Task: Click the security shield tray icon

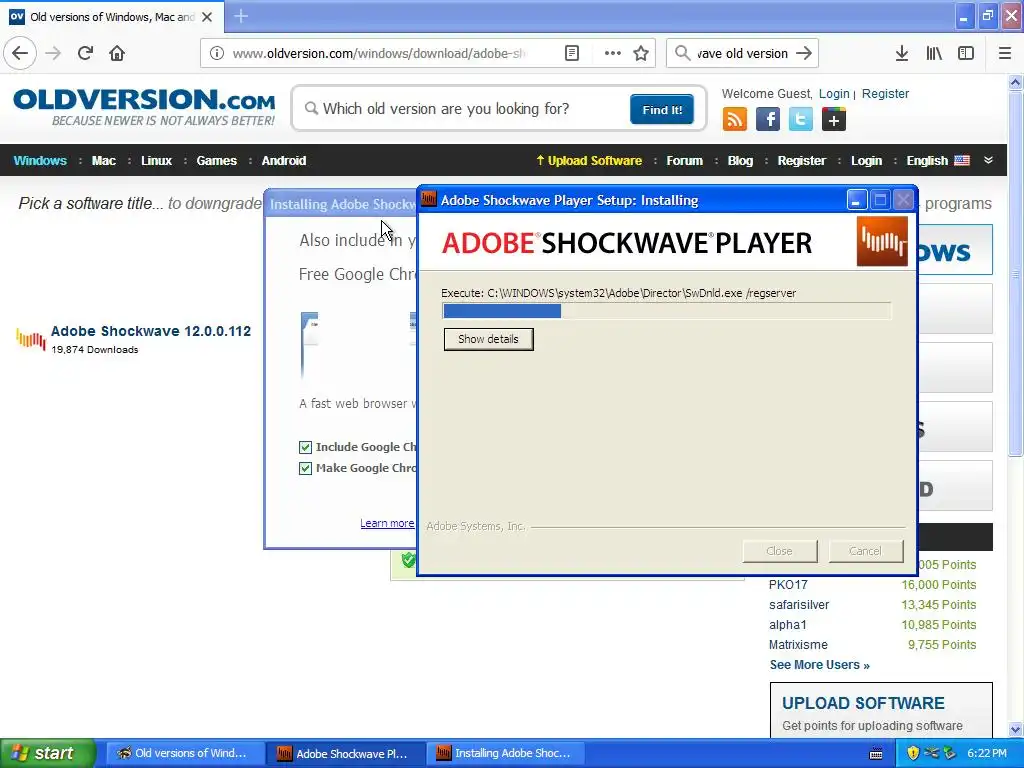Action: pyautogui.click(x=913, y=753)
